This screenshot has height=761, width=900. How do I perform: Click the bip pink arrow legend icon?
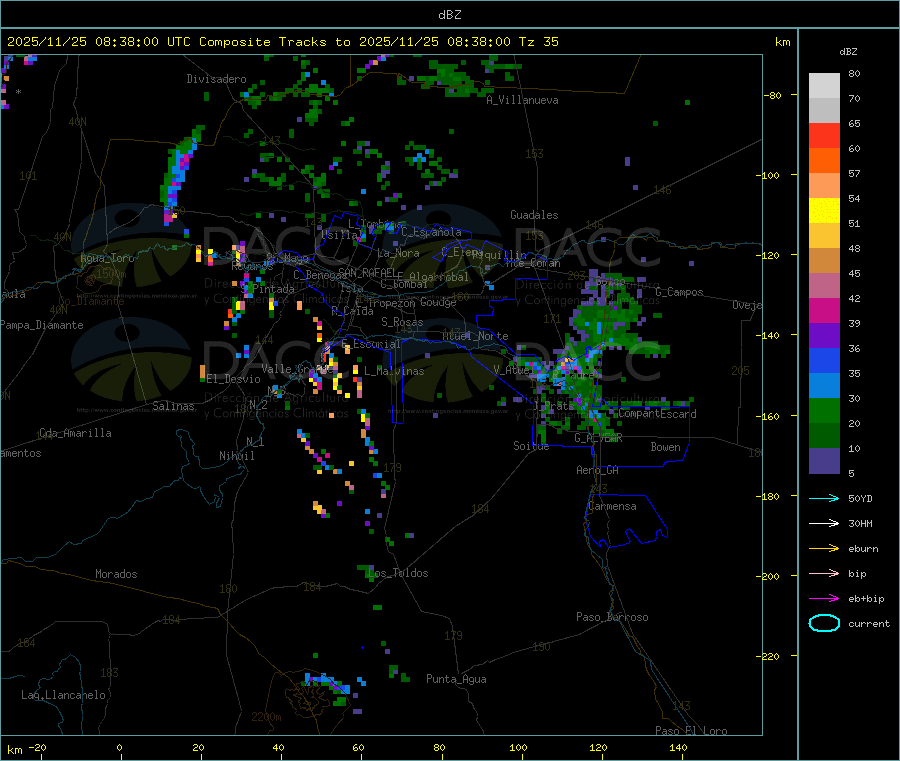(x=824, y=573)
